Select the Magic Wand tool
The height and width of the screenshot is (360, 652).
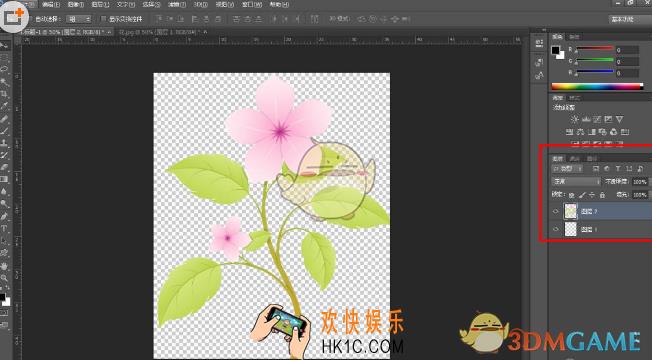point(5,82)
